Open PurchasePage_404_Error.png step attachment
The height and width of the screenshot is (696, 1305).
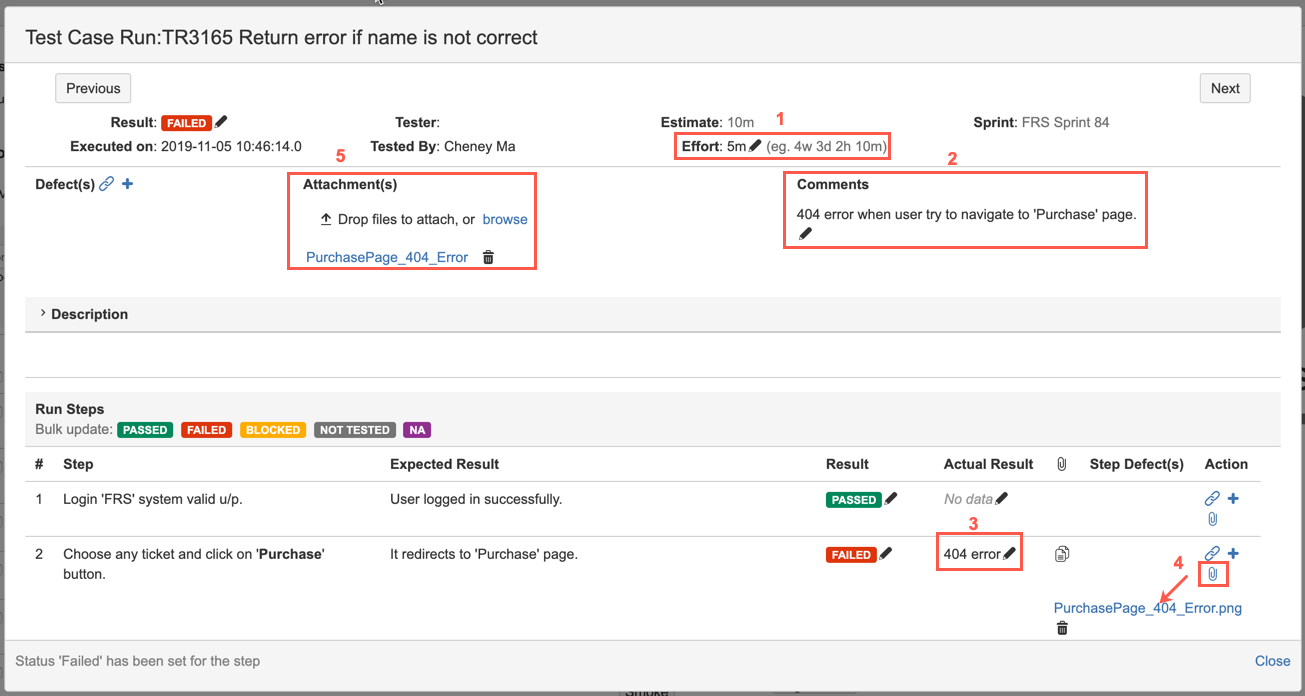coord(1148,608)
